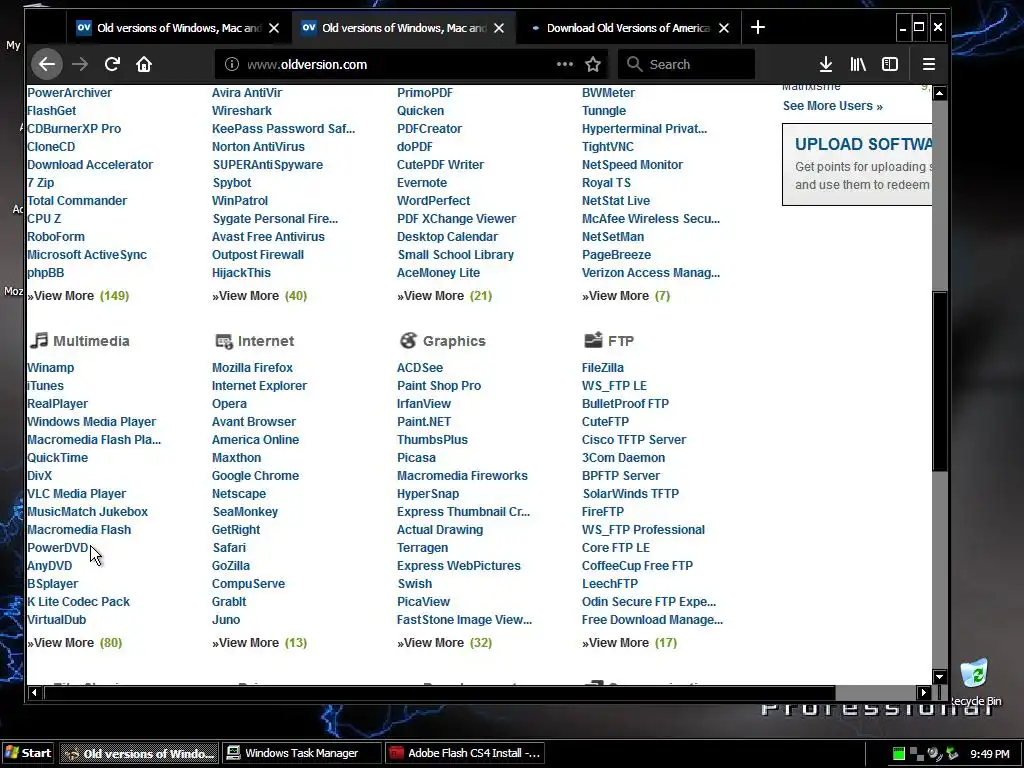Open the Recycle Bin desktop icon
The image size is (1024, 768).
974,682
